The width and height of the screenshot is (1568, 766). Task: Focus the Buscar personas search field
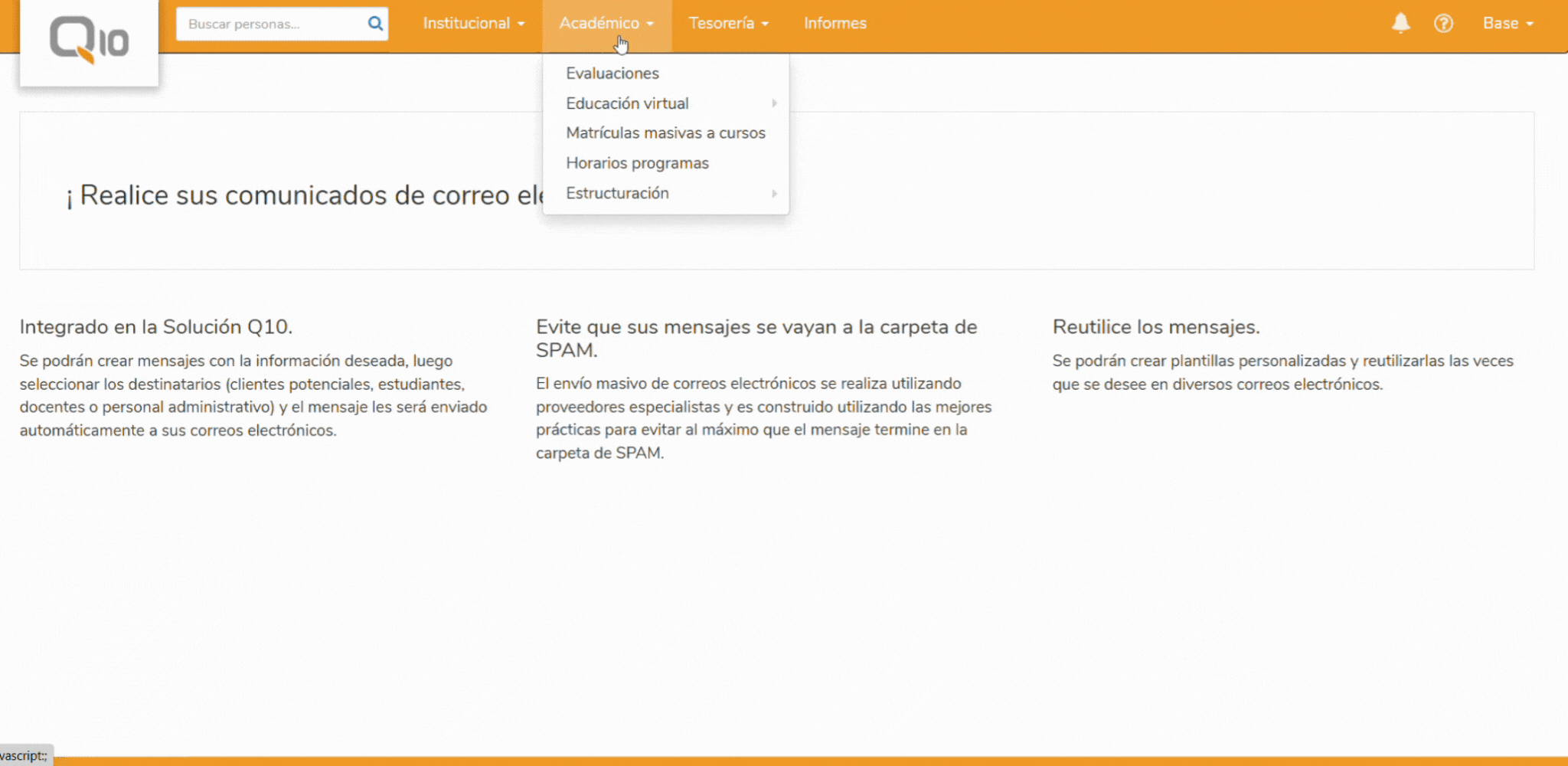(x=272, y=24)
